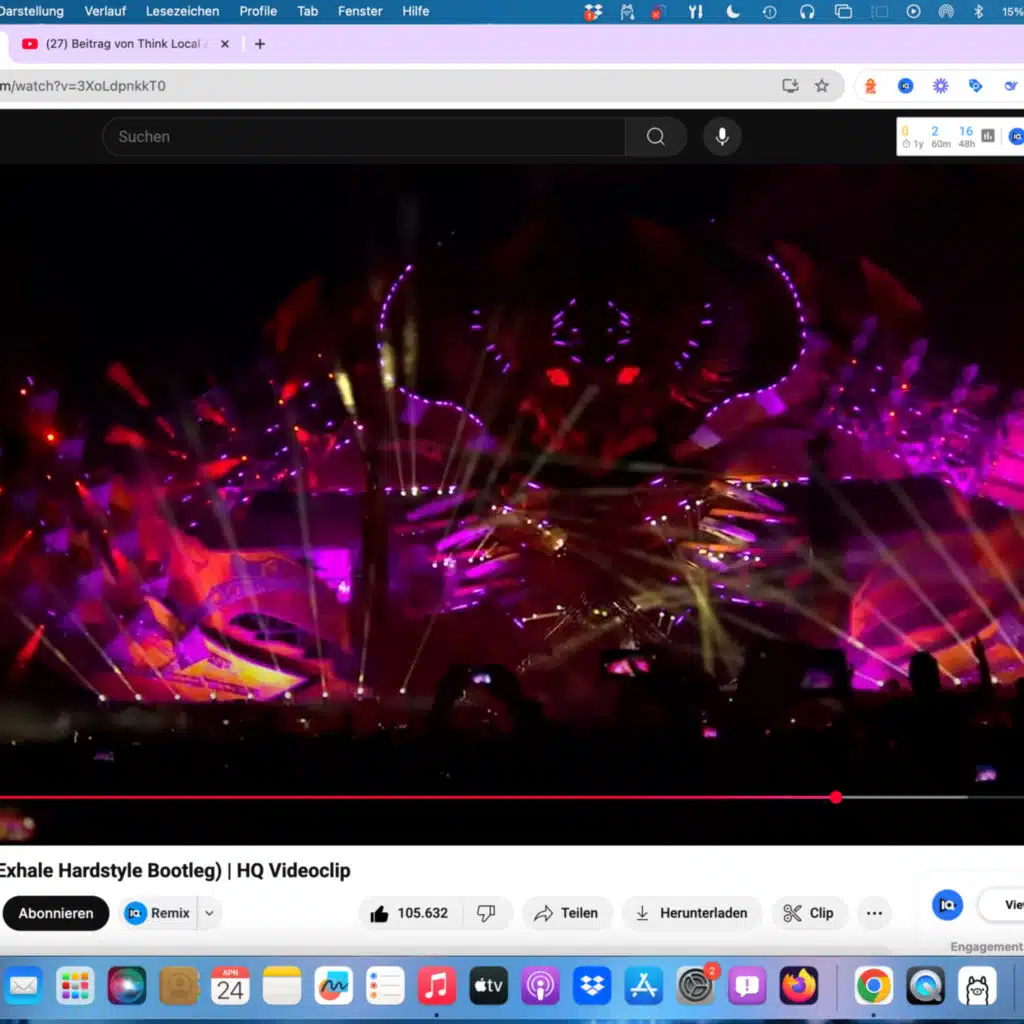Click the install app icon in address bar
This screenshot has width=1024, height=1024.
[x=790, y=86]
